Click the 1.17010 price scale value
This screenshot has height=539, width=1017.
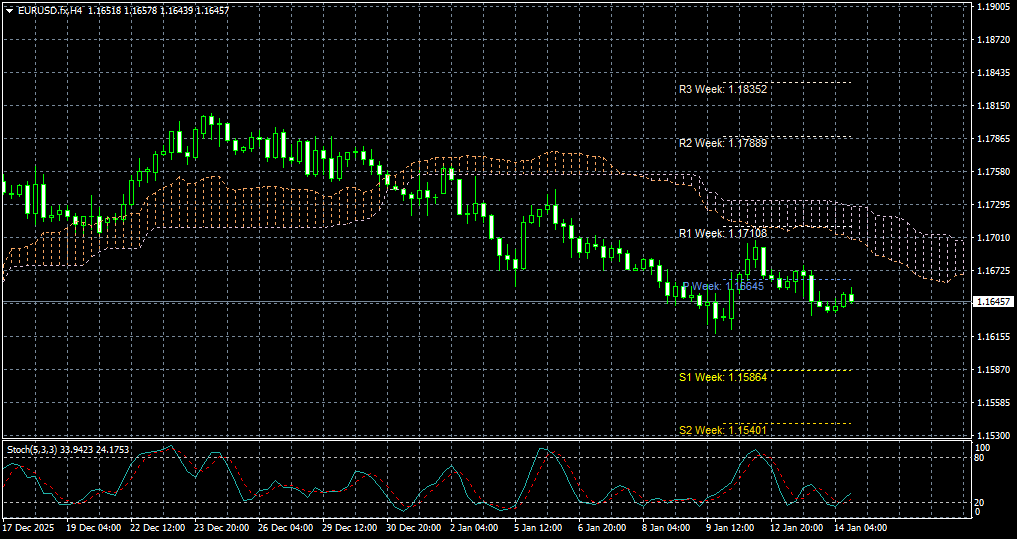[993, 238]
